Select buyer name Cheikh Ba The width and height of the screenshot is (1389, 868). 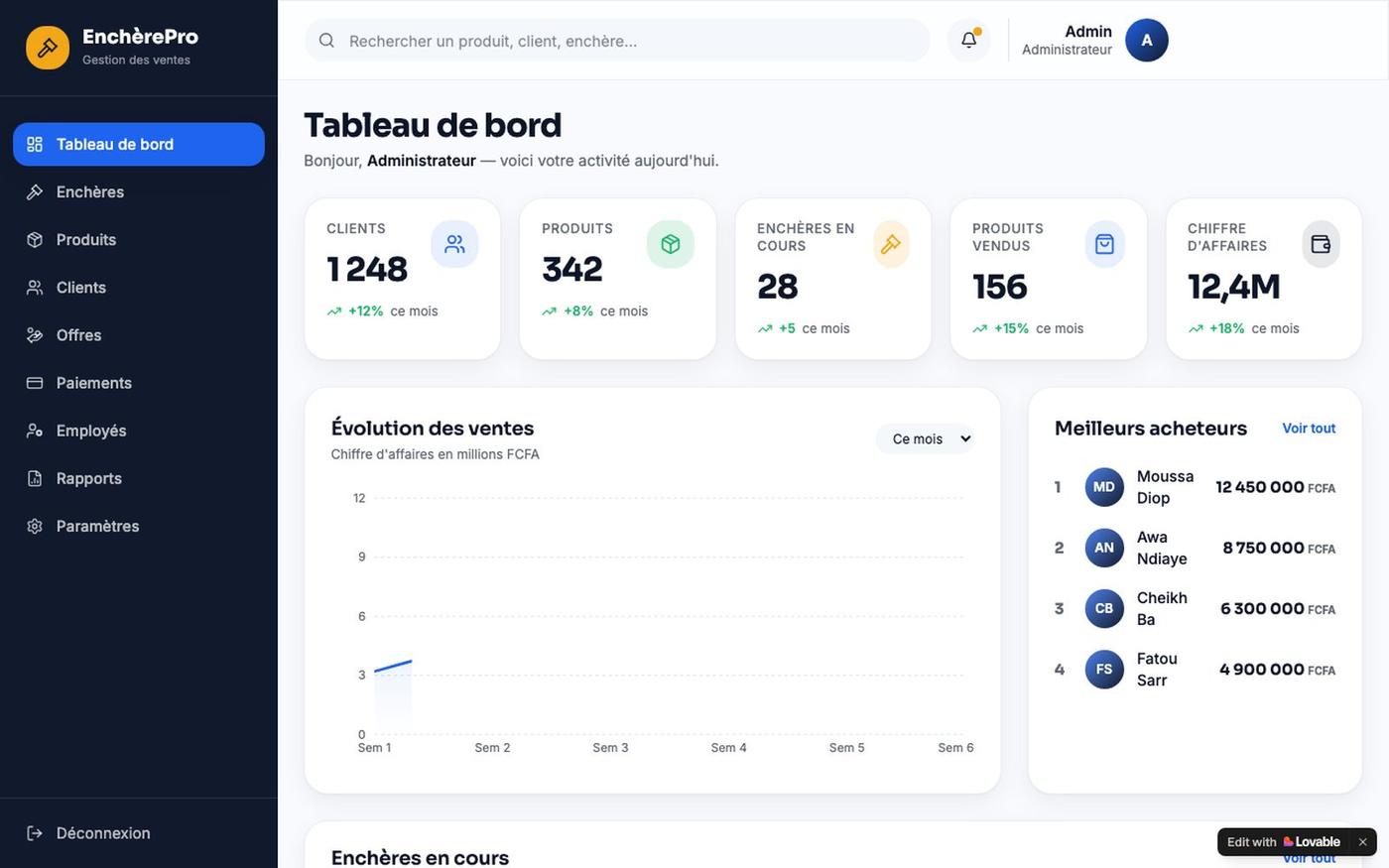point(1162,608)
